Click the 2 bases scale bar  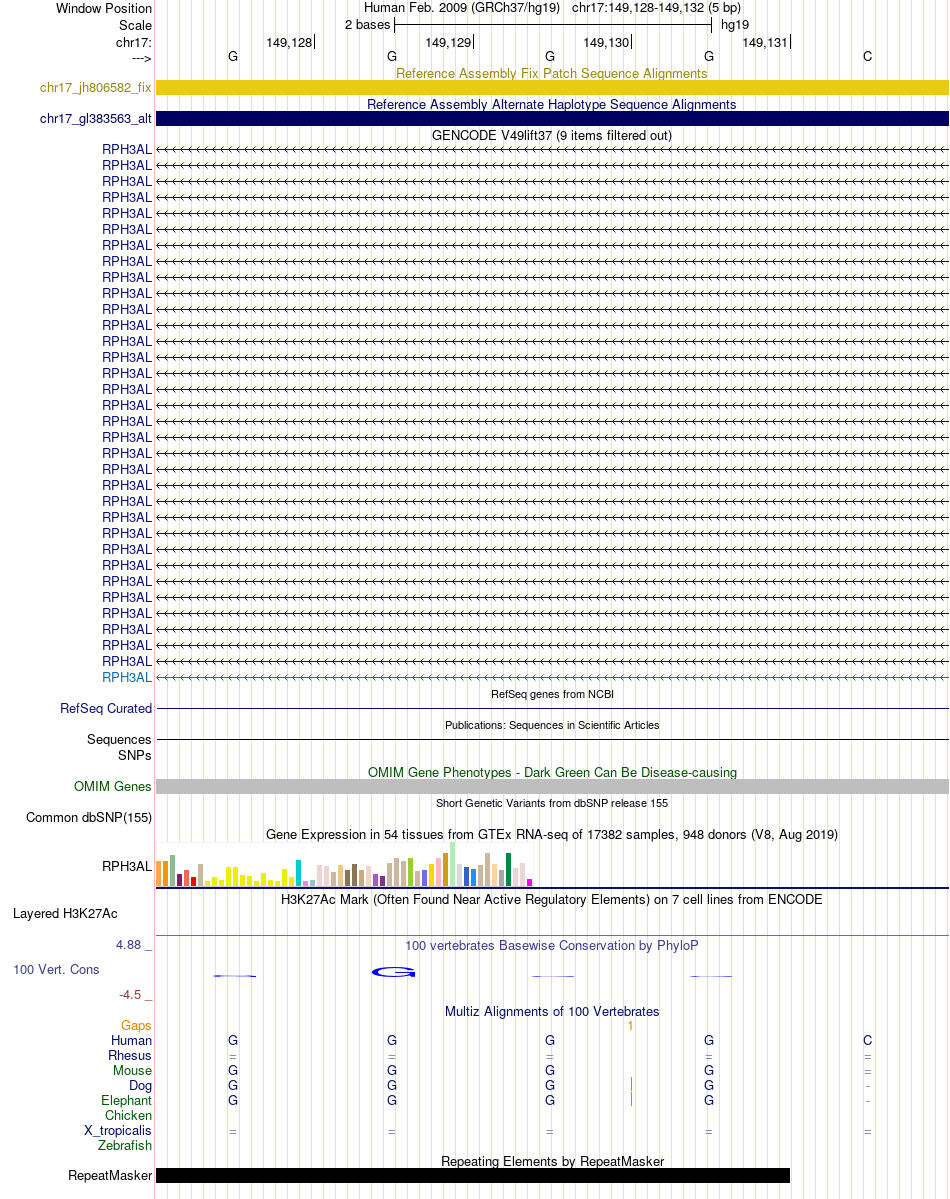pos(552,25)
